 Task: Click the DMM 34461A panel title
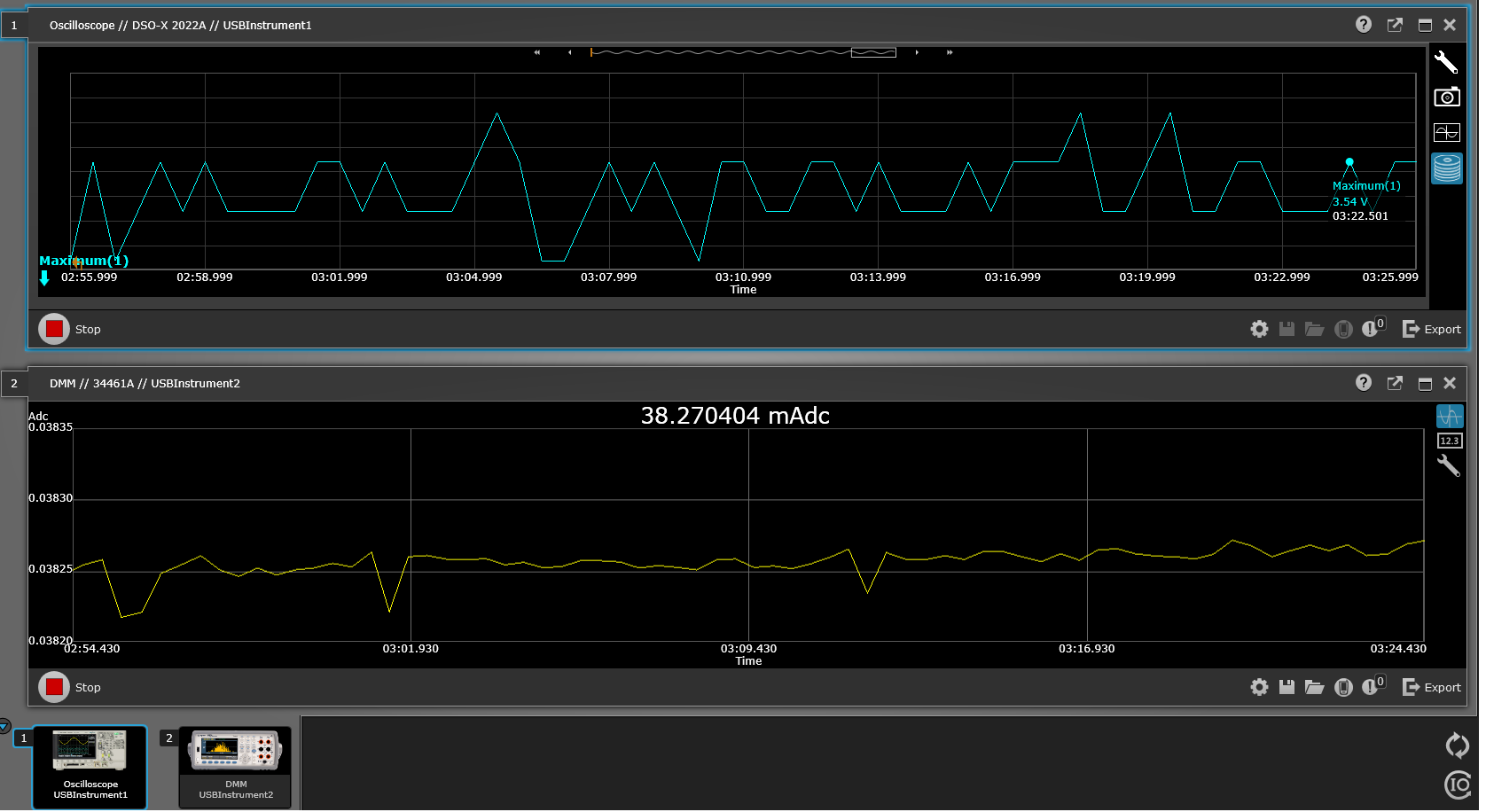145,383
